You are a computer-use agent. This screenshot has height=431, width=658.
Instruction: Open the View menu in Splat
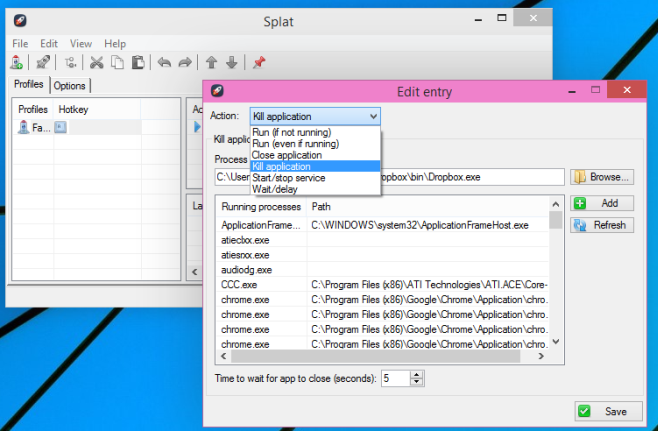(81, 44)
